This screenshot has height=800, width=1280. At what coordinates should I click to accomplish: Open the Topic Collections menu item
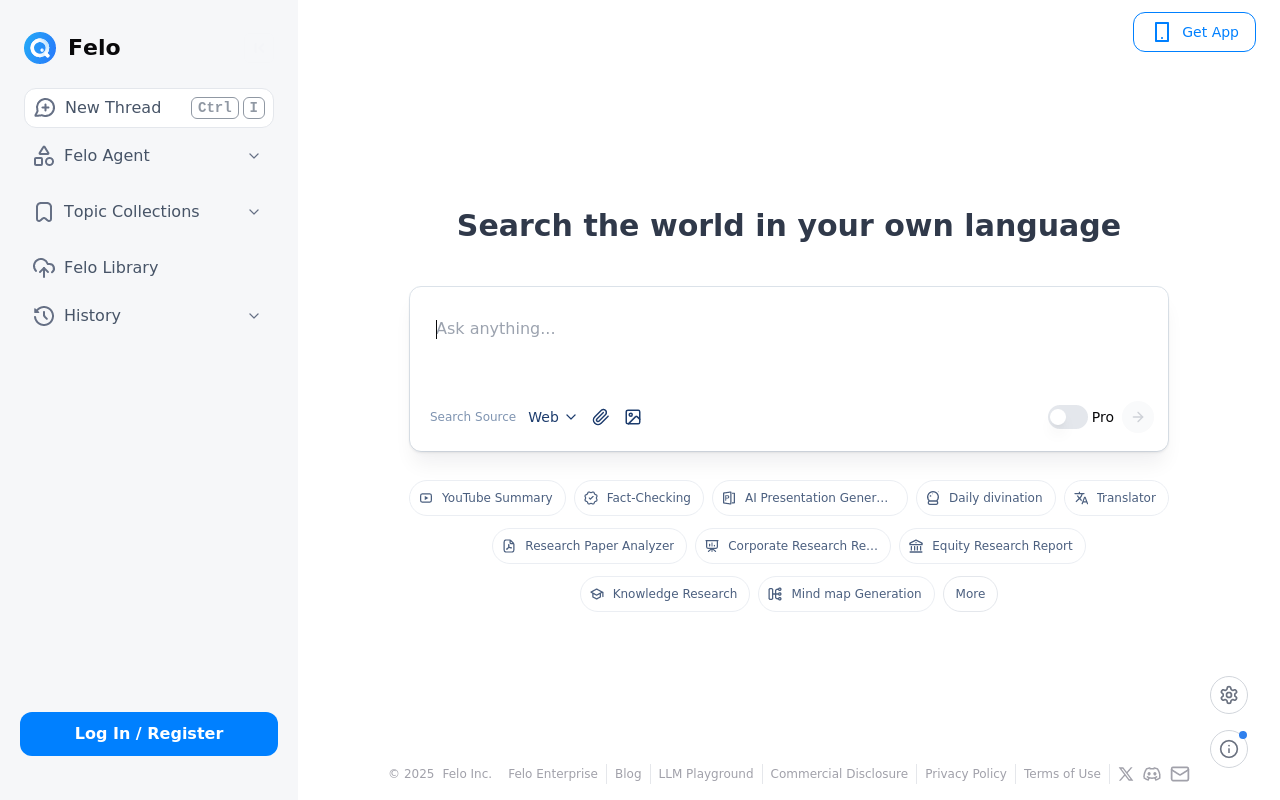[x=149, y=212]
